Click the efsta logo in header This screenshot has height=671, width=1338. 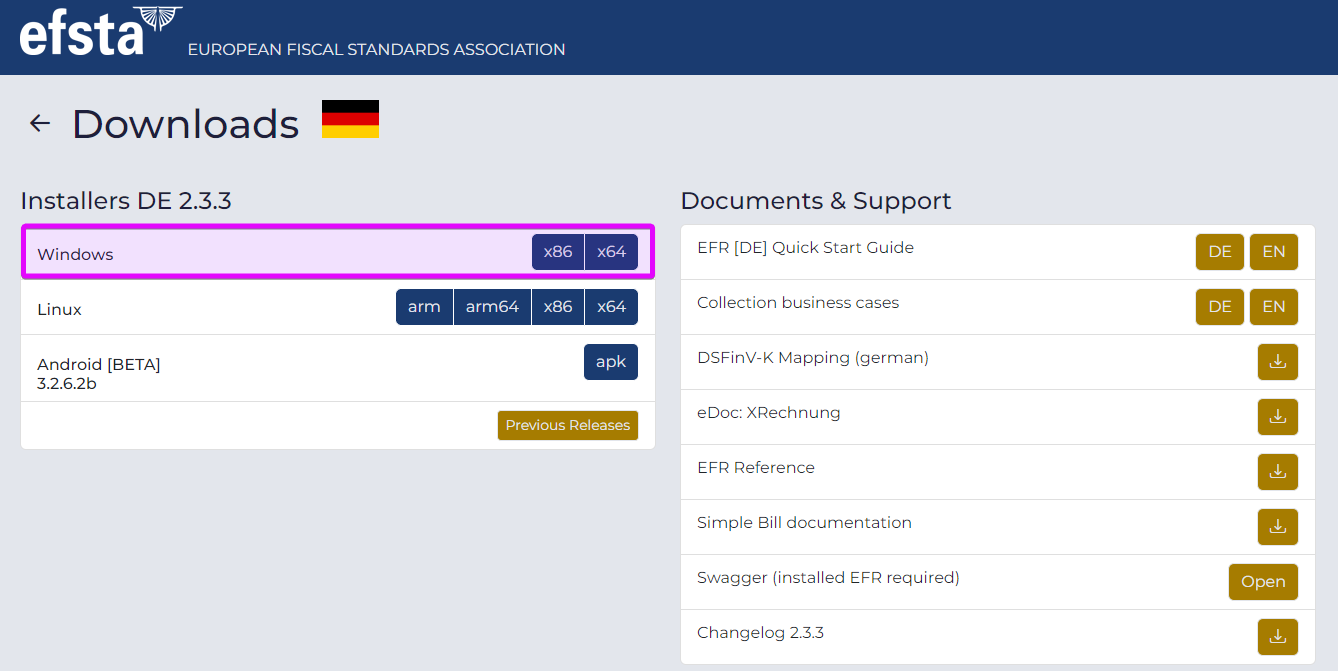click(x=100, y=31)
